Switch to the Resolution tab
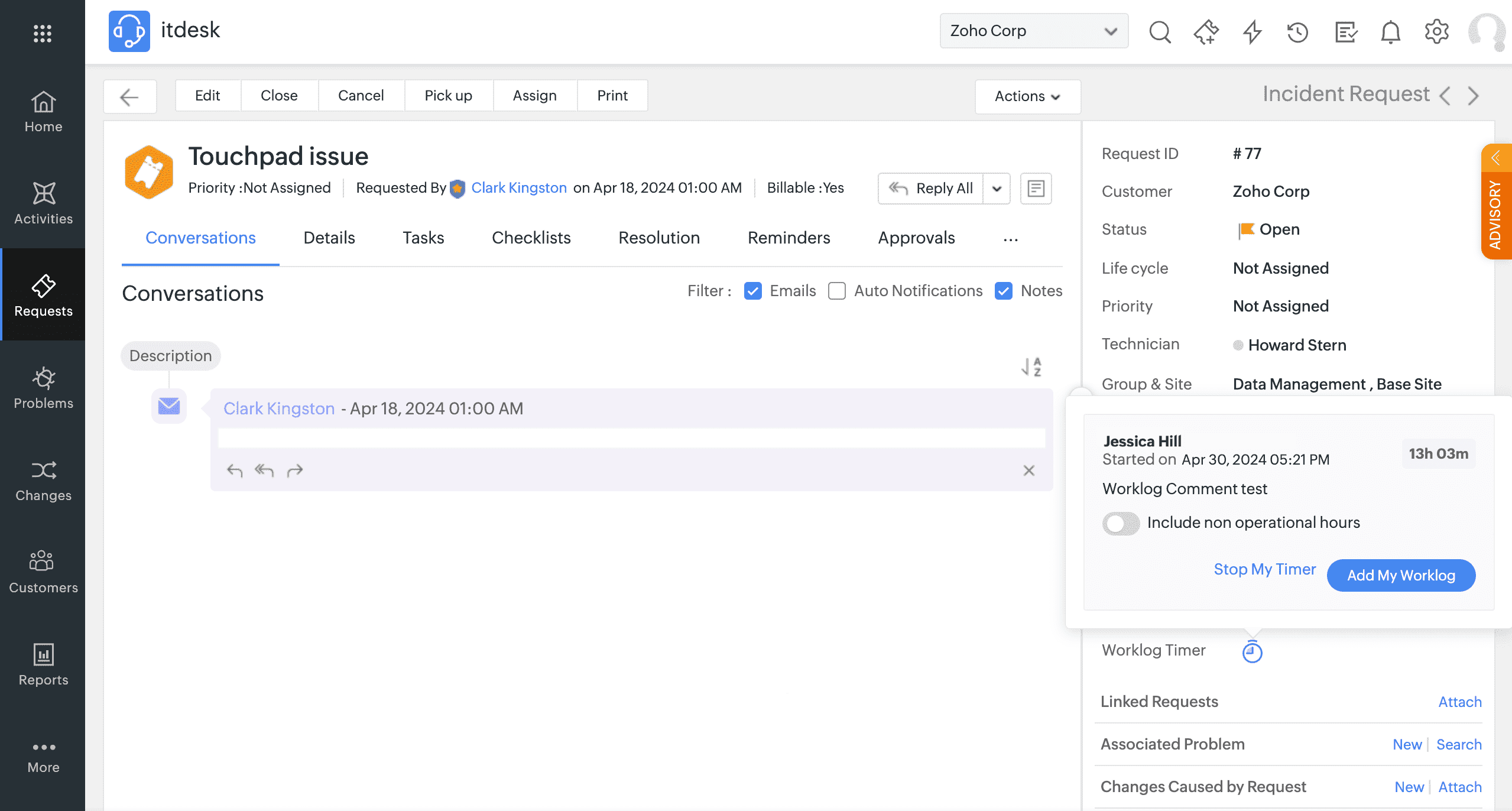 (x=659, y=238)
